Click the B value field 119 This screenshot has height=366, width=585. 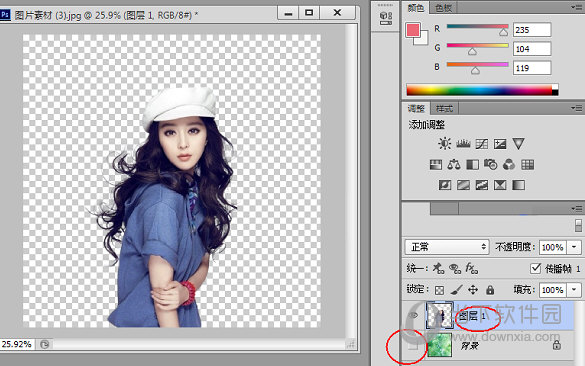coord(532,68)
